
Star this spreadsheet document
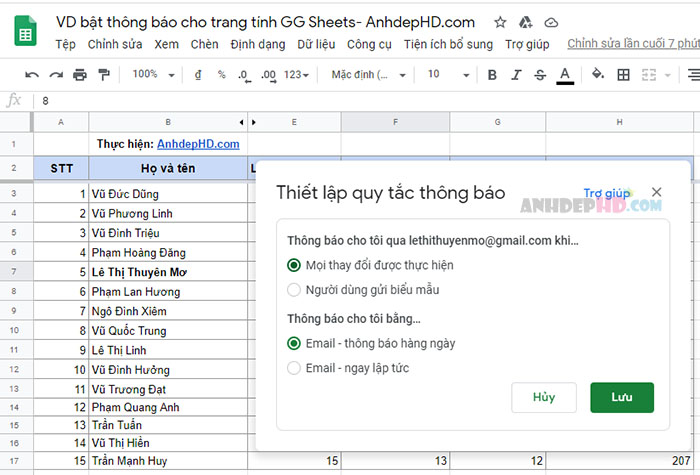500,22
